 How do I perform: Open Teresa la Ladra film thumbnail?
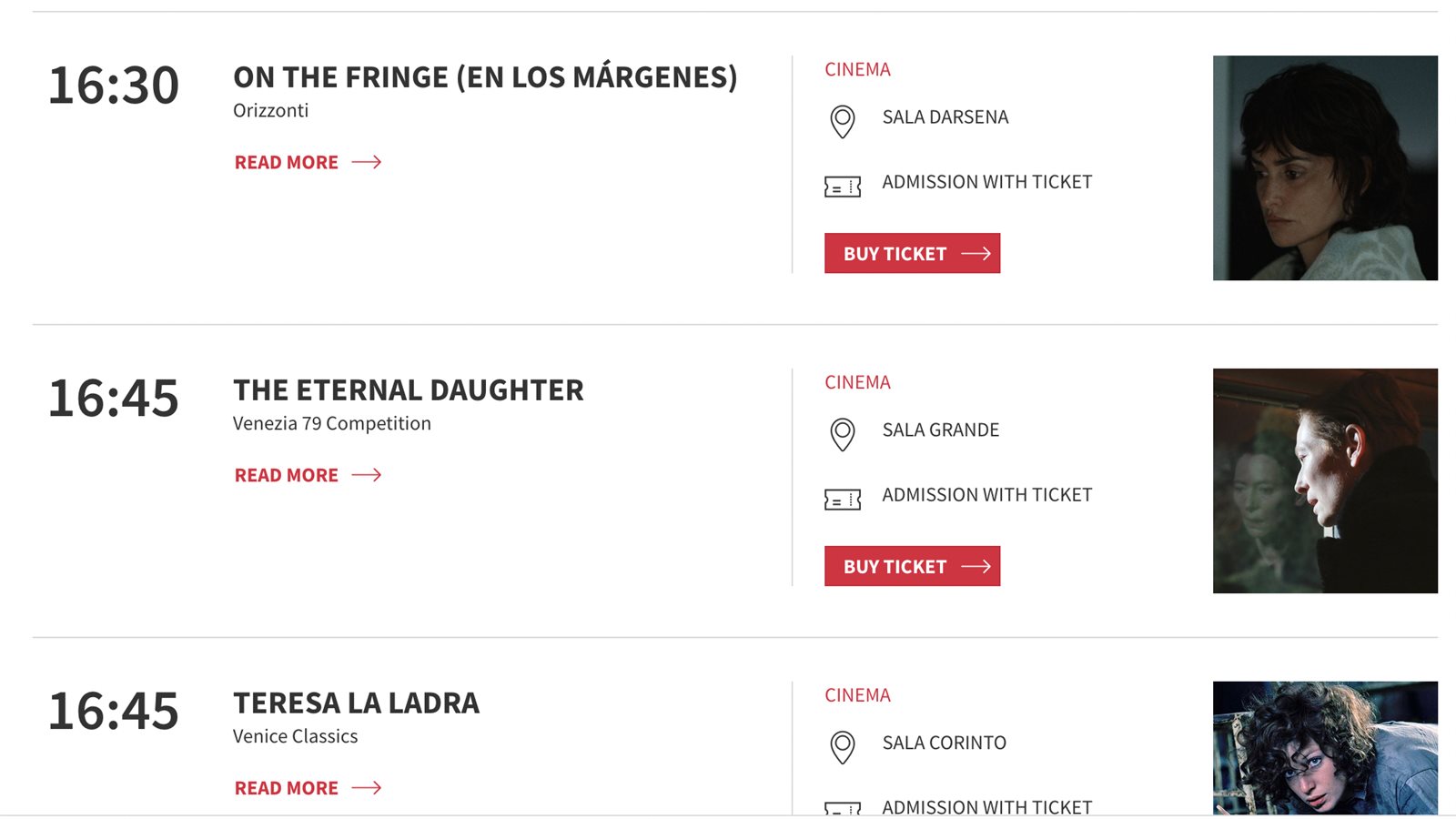click(x=1325, y=748)
